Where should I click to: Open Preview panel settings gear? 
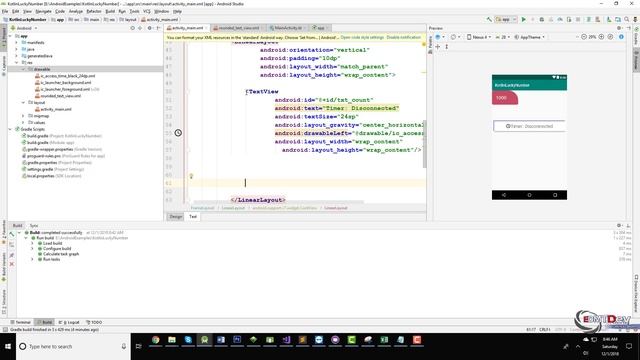(x=619, y=28)
